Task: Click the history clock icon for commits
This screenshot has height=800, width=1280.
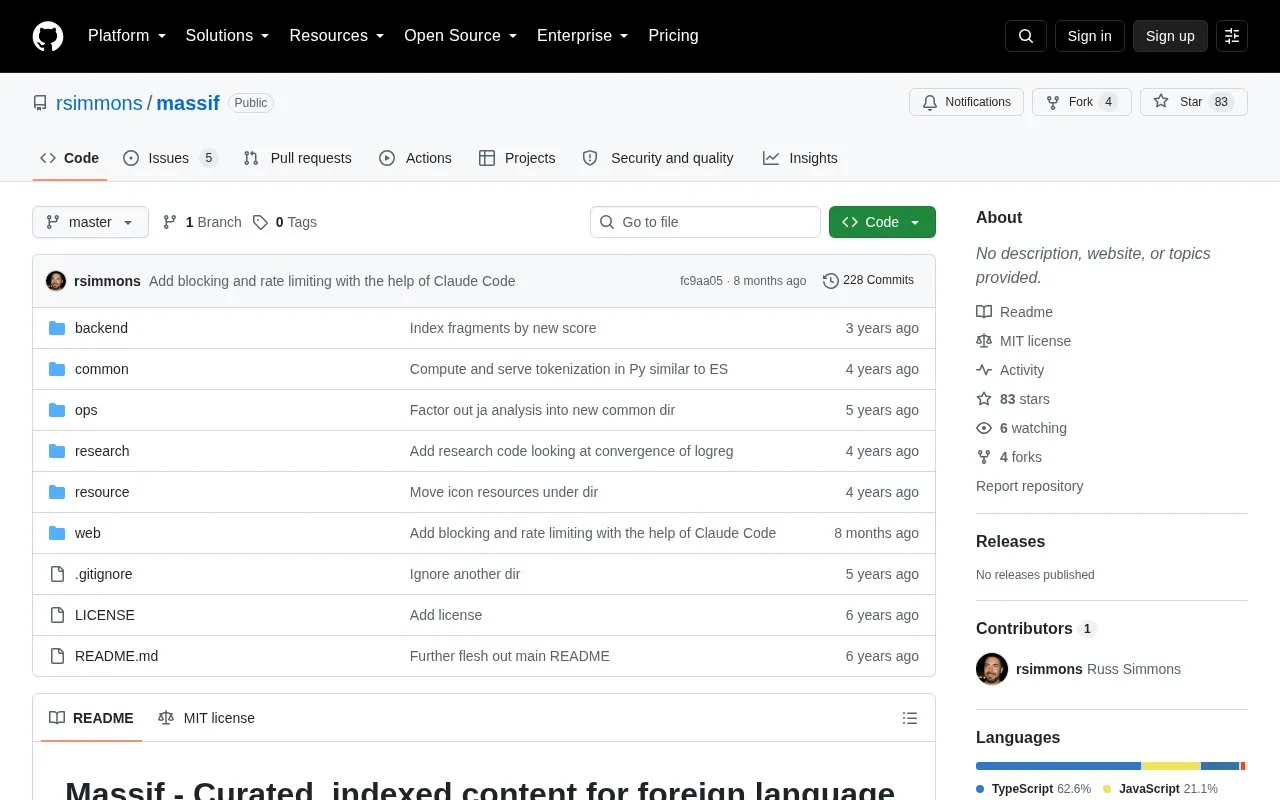Action: (x=830, y=281)
